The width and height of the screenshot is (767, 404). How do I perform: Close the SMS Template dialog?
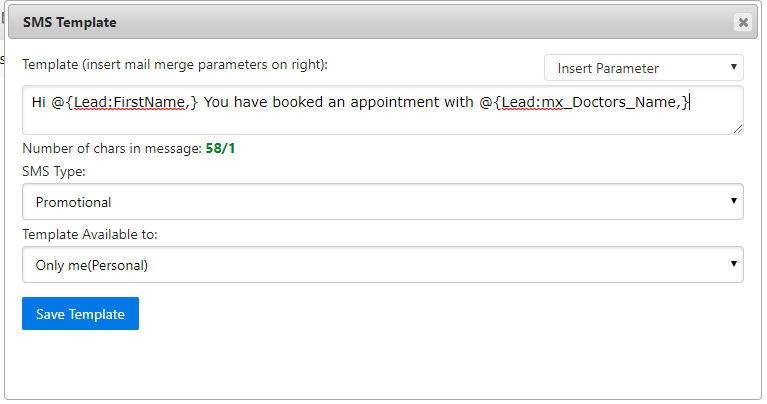742,22
